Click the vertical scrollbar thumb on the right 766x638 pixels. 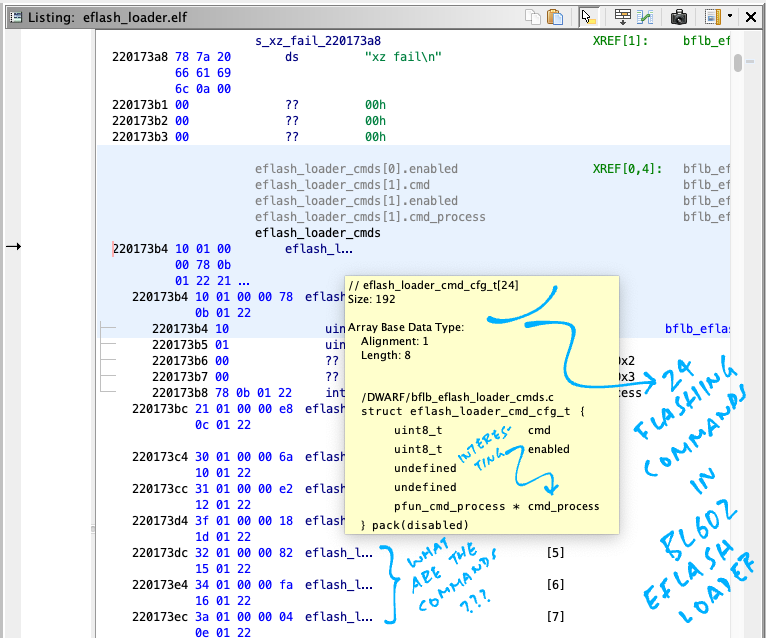(x=738, y=64)
